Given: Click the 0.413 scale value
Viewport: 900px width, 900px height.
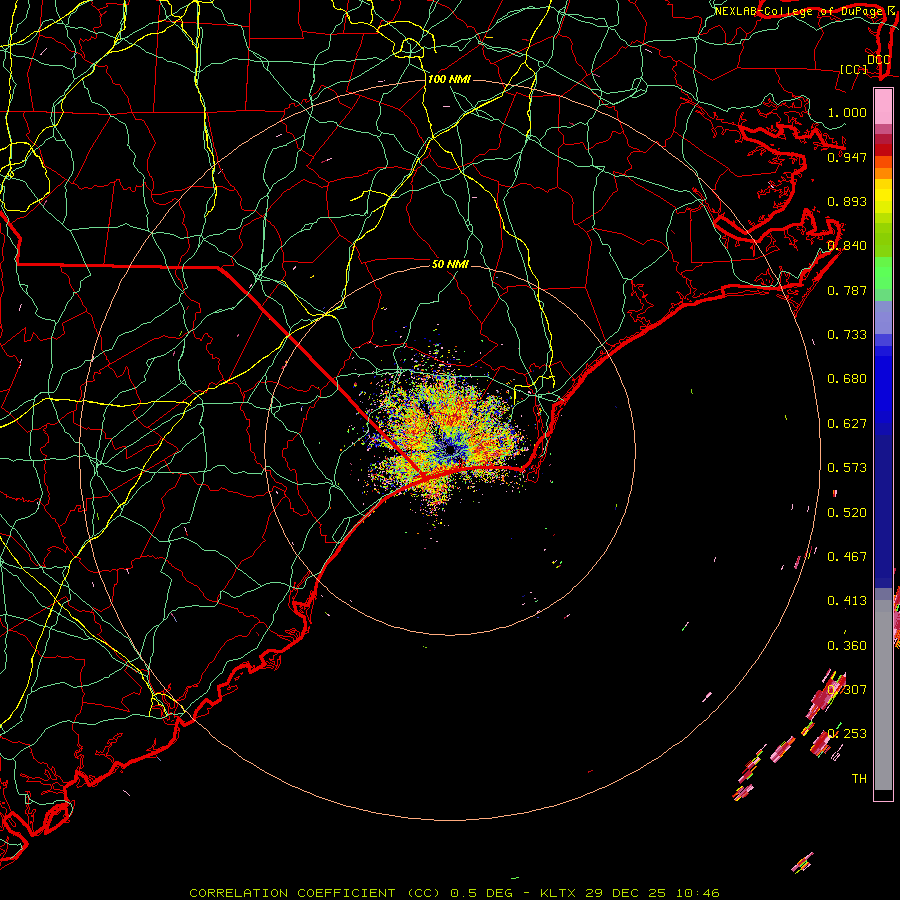Looking at the screenshot, I should 847,601.
